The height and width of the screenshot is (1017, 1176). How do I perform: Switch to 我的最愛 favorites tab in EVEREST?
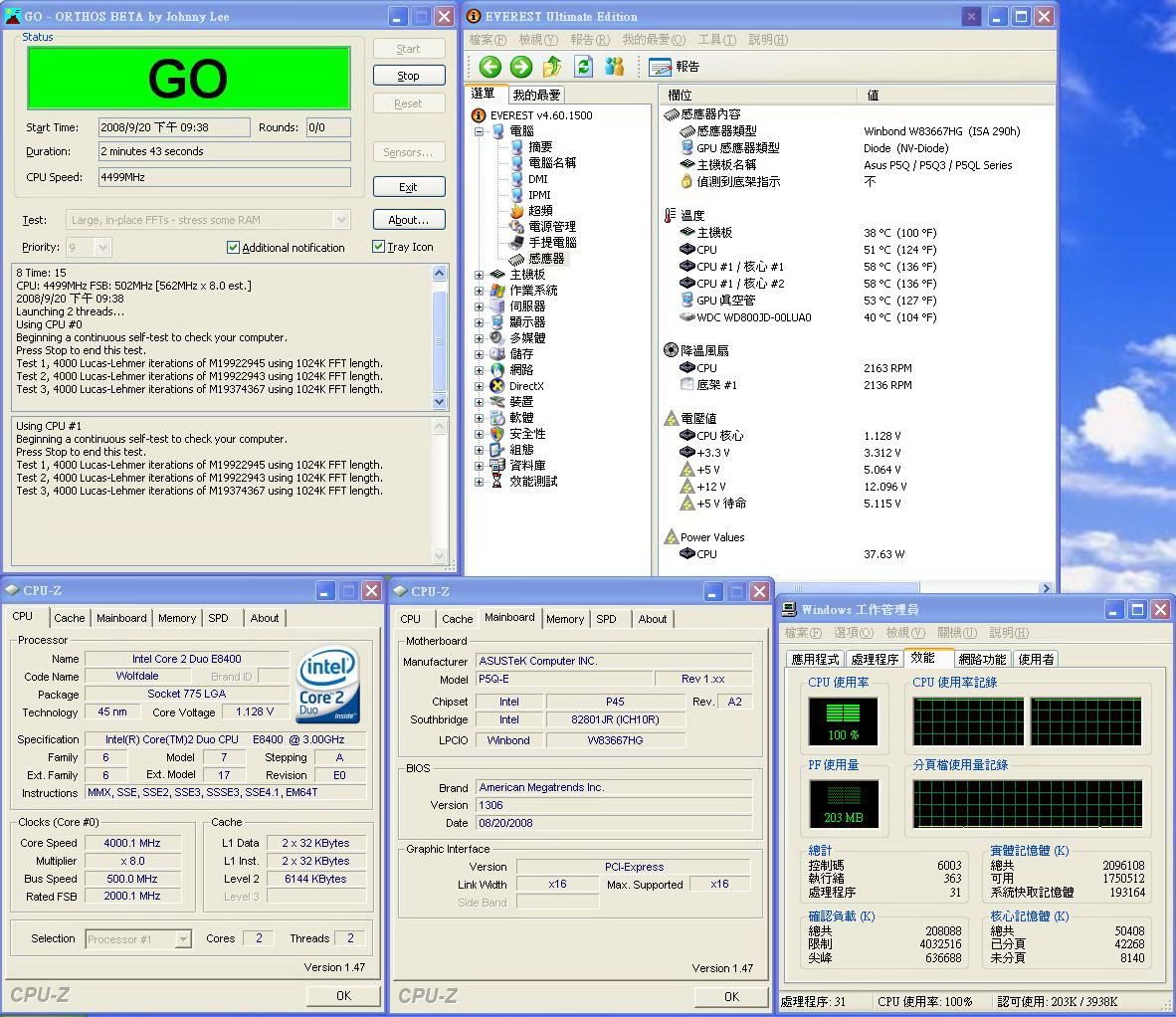[x=536, y=96]
